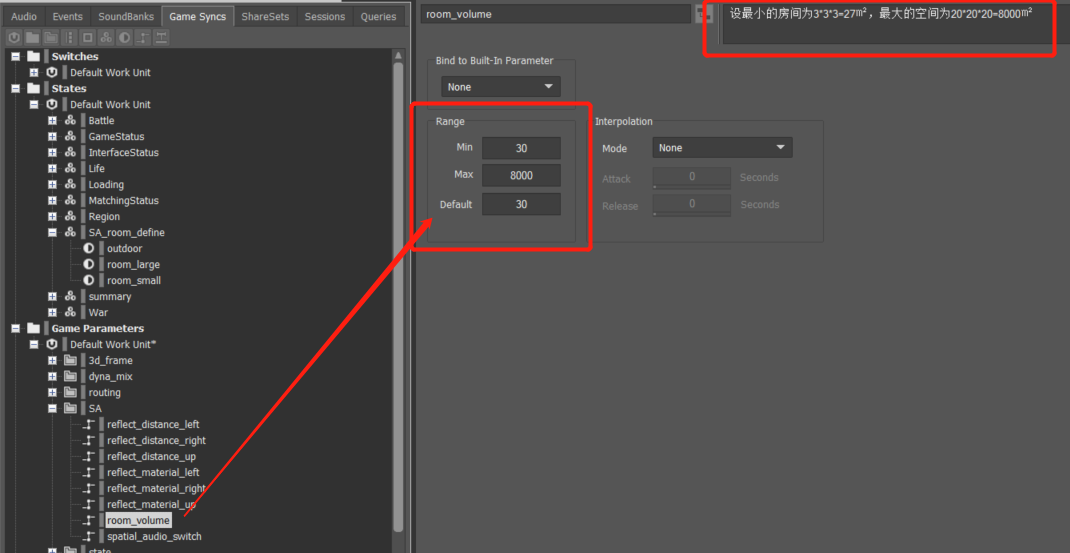
Task: Select the reflect_distance_up parameter
Action: pos(151,457)
